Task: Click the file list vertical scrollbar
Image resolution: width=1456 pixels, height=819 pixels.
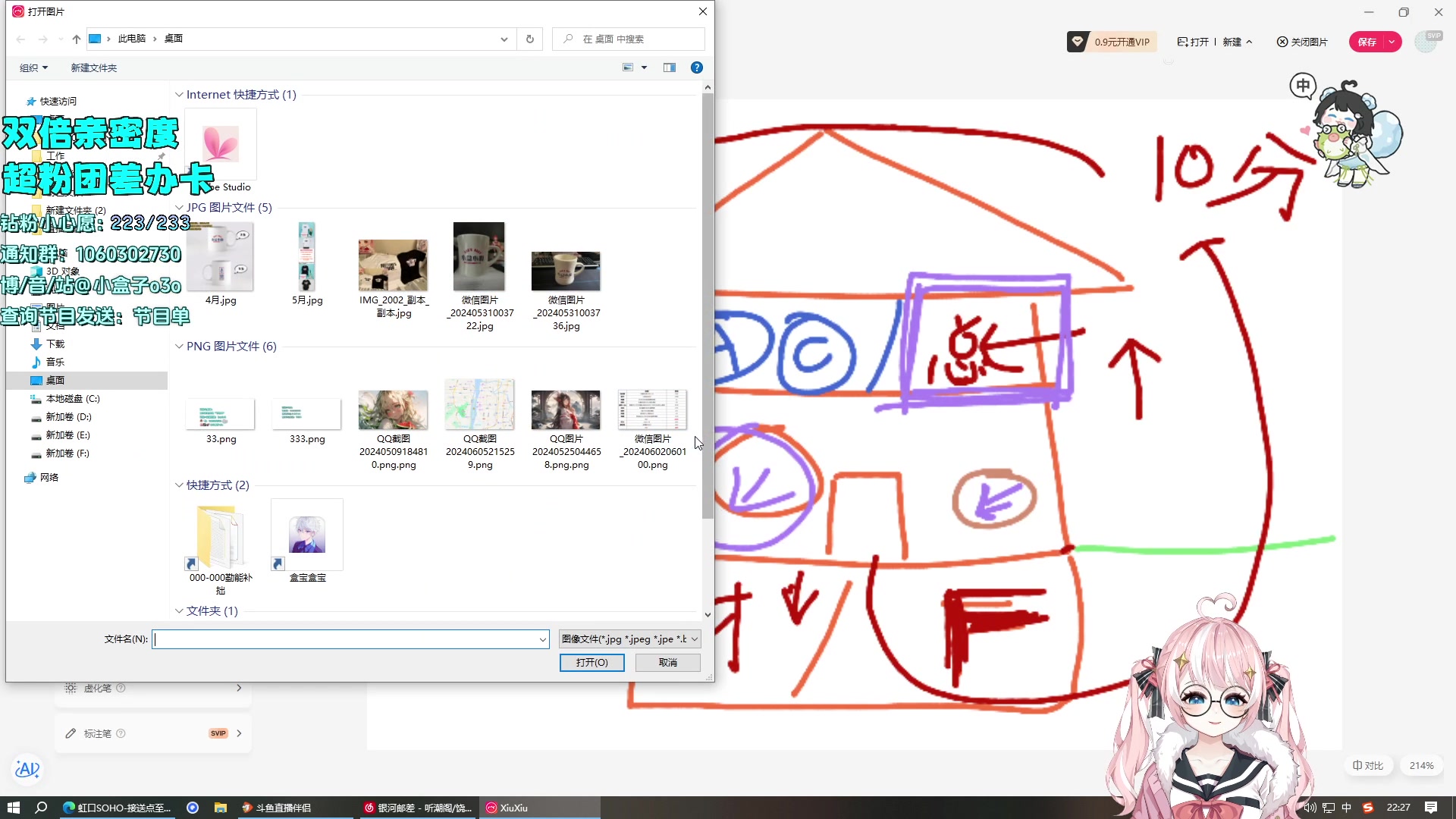Action: [708, 303]
